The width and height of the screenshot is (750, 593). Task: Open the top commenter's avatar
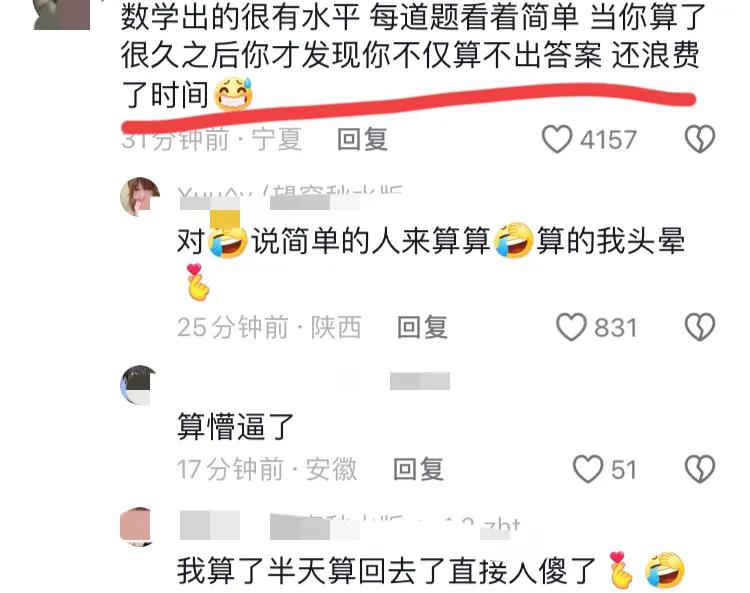click(x=62, y=14)
